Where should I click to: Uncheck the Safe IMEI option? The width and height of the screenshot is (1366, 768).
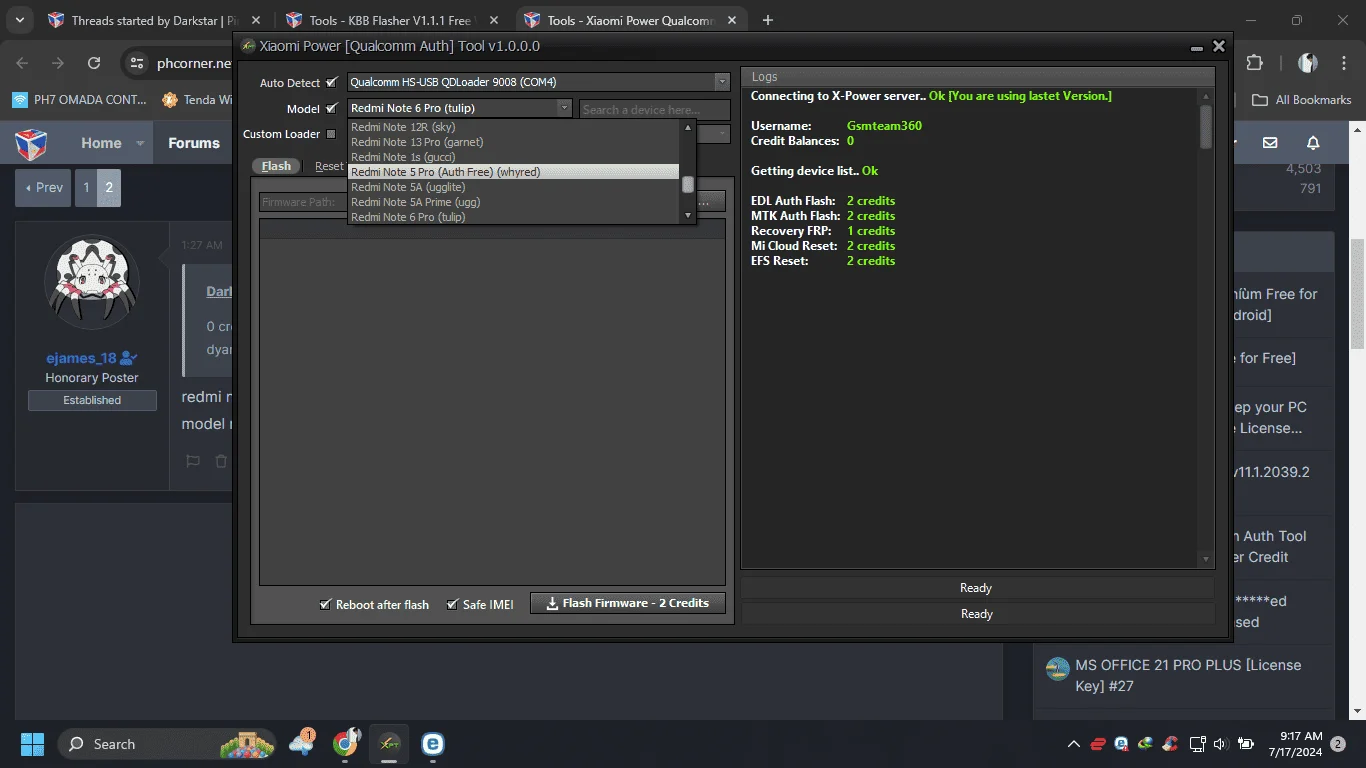[452, 604]
